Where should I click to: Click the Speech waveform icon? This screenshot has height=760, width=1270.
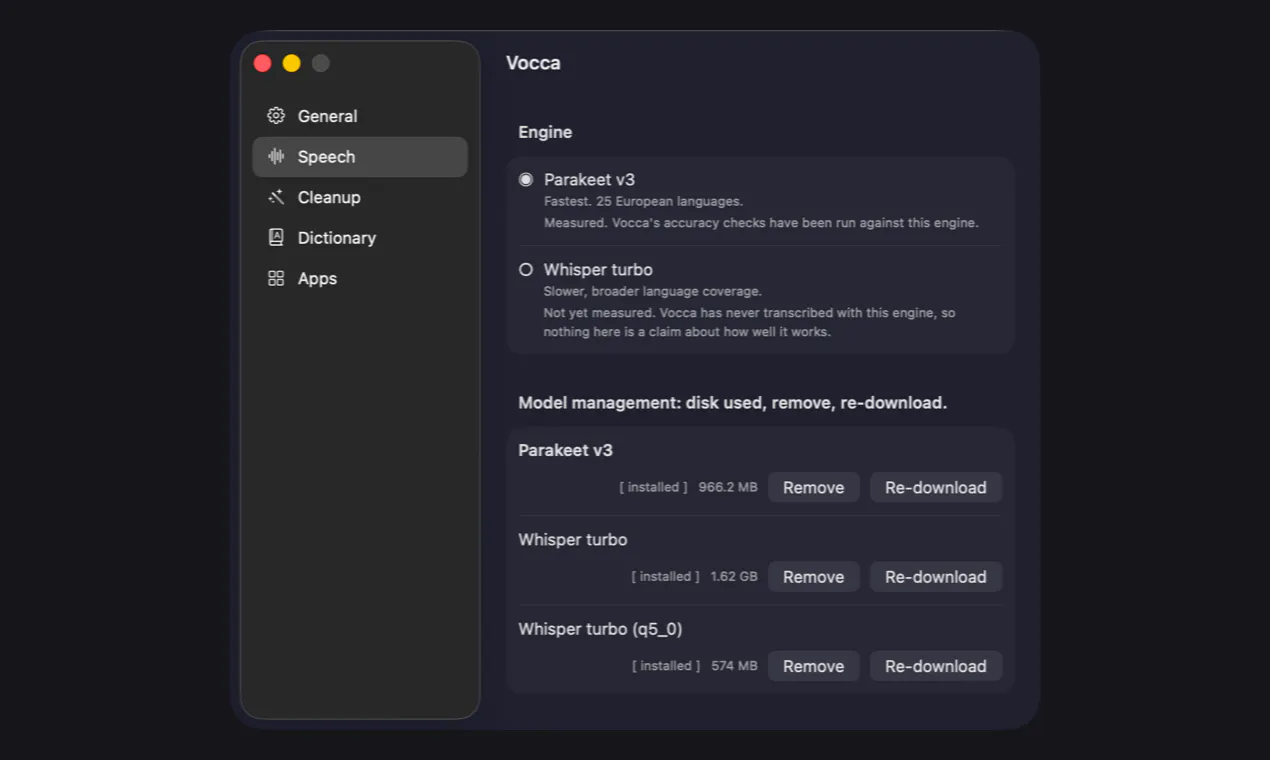coord(276,157)
